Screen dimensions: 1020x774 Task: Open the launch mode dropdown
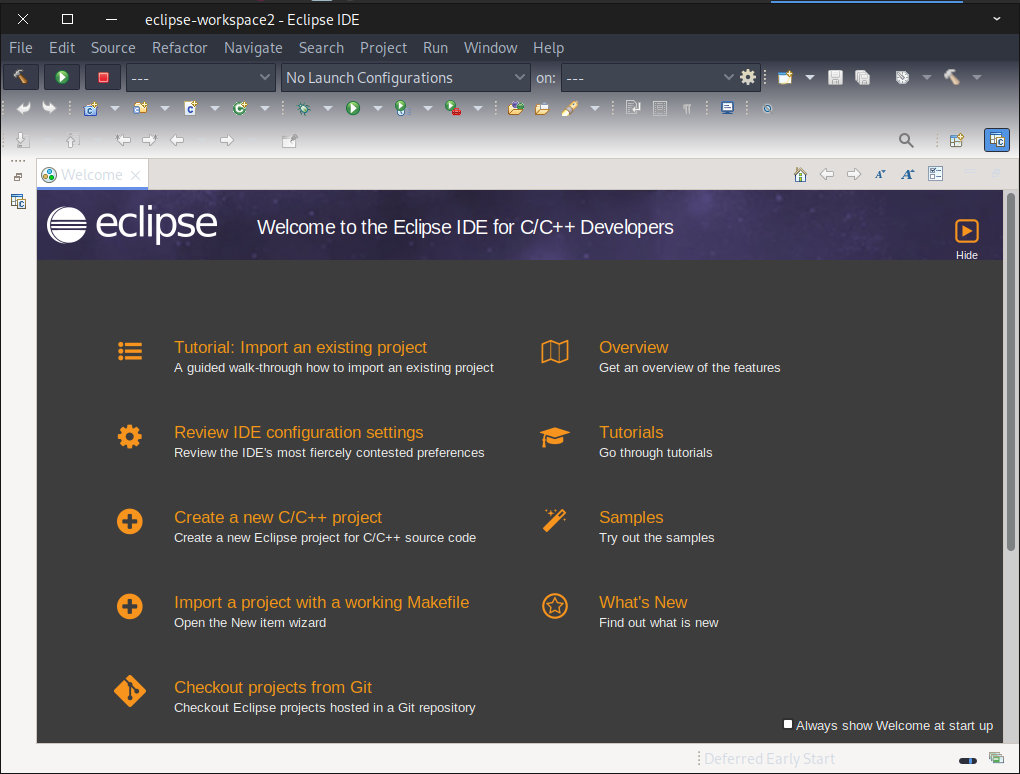pyautogui.click(x=200, y=77)
